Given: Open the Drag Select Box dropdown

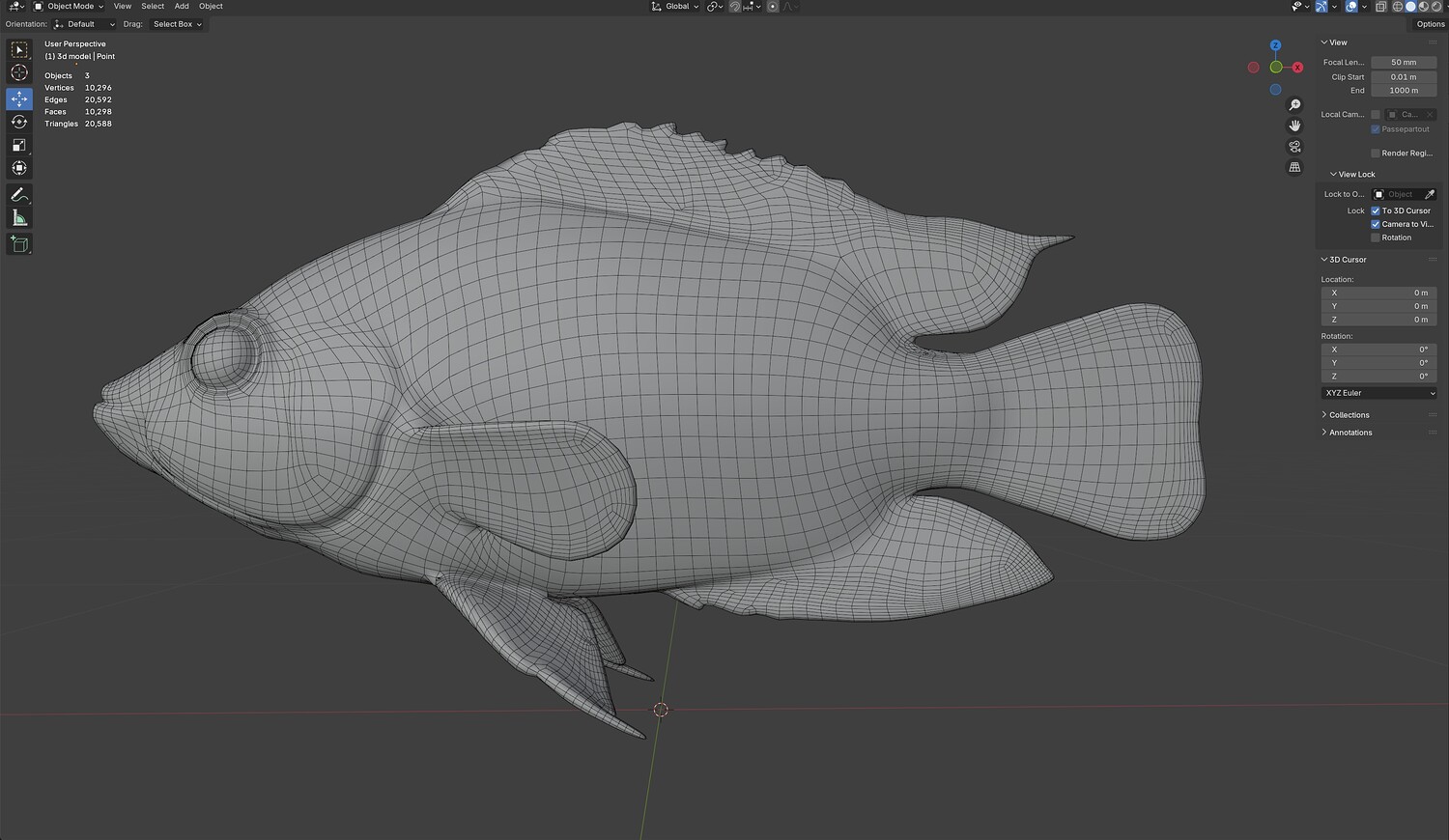Looking at the screenshot, I should point(176,24).
